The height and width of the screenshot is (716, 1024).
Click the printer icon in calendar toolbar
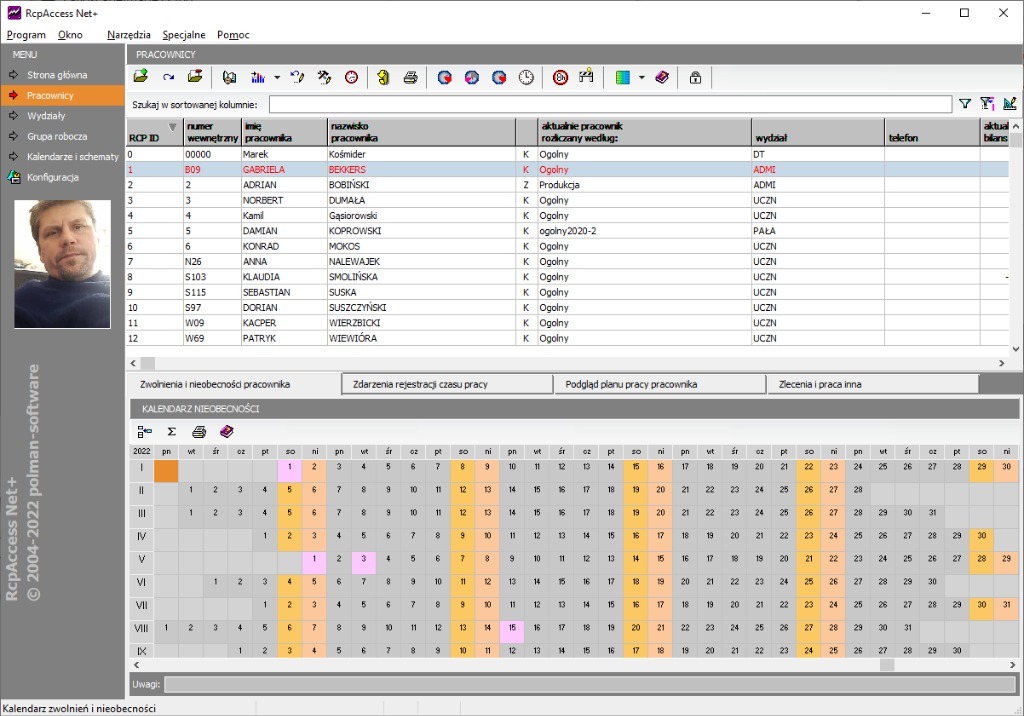click(x=199, y=432)
